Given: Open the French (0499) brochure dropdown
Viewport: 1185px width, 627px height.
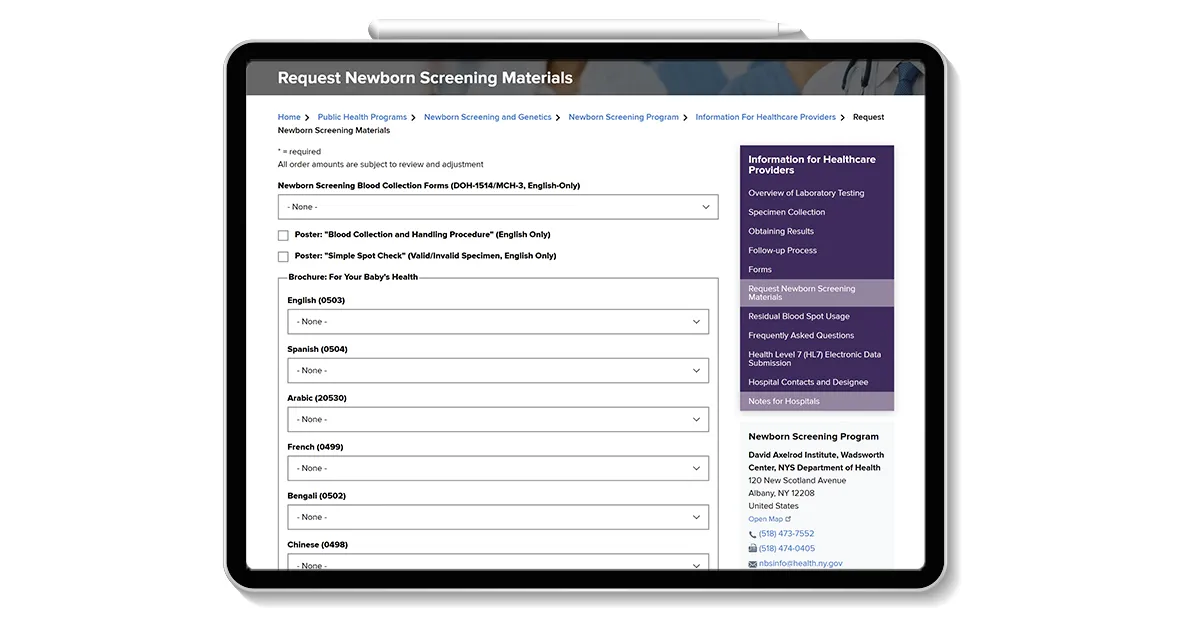Looking at the screenshot, I should (x=497, y=469).
